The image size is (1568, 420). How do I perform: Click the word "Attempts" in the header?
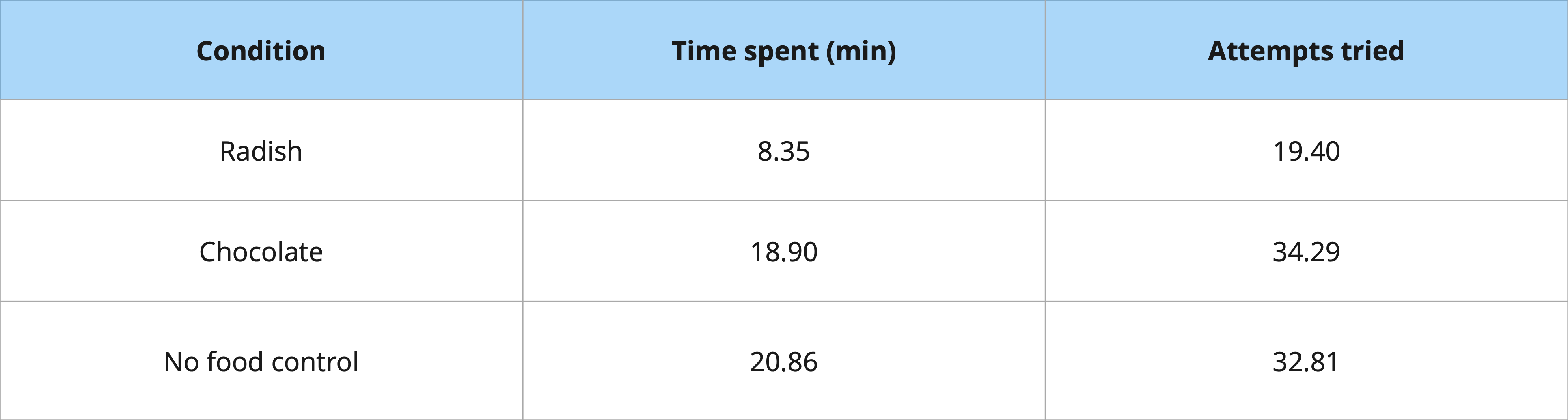1269,51
